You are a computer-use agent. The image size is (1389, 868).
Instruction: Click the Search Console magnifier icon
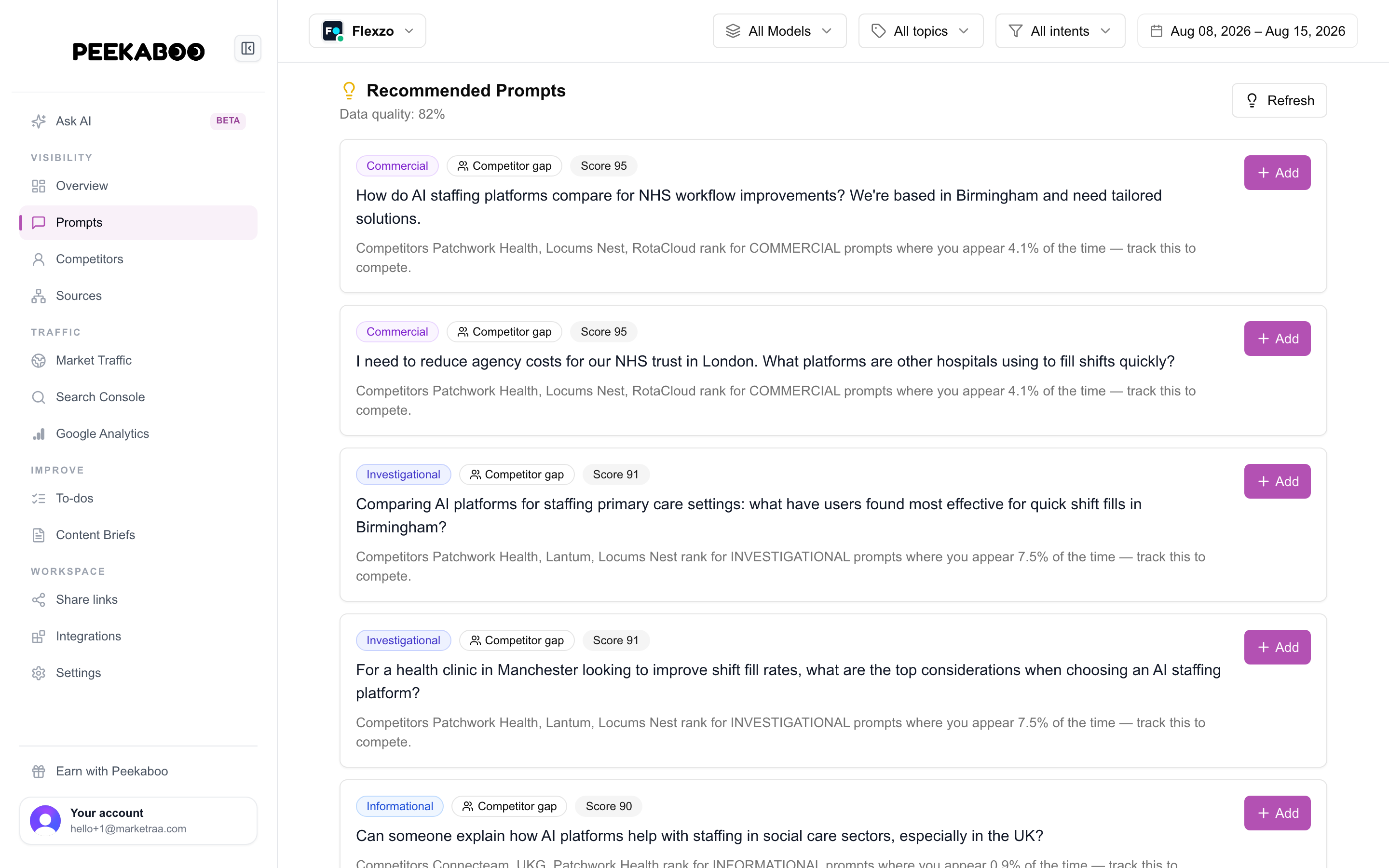[39, 397]
